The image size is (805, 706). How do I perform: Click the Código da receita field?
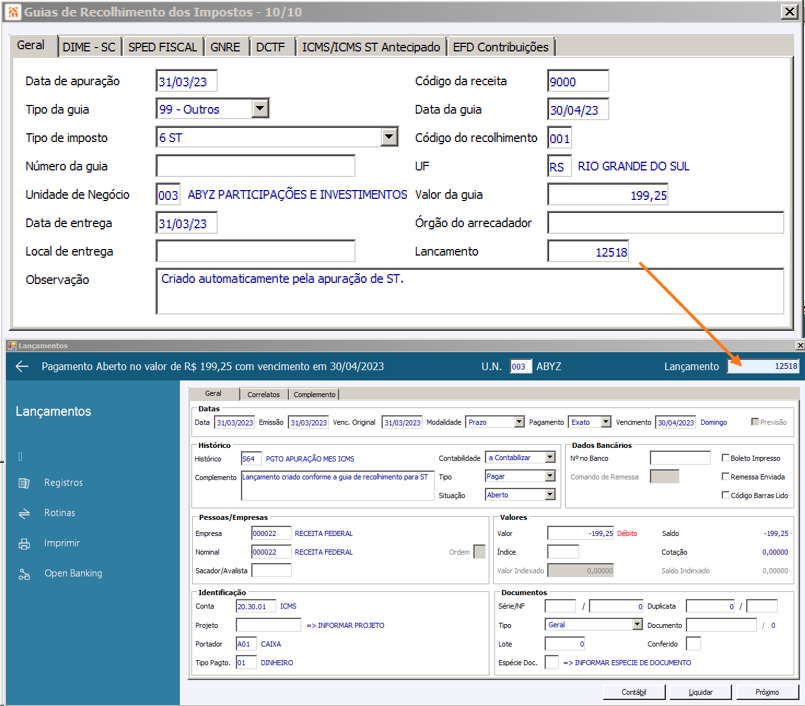click(578, 81)
